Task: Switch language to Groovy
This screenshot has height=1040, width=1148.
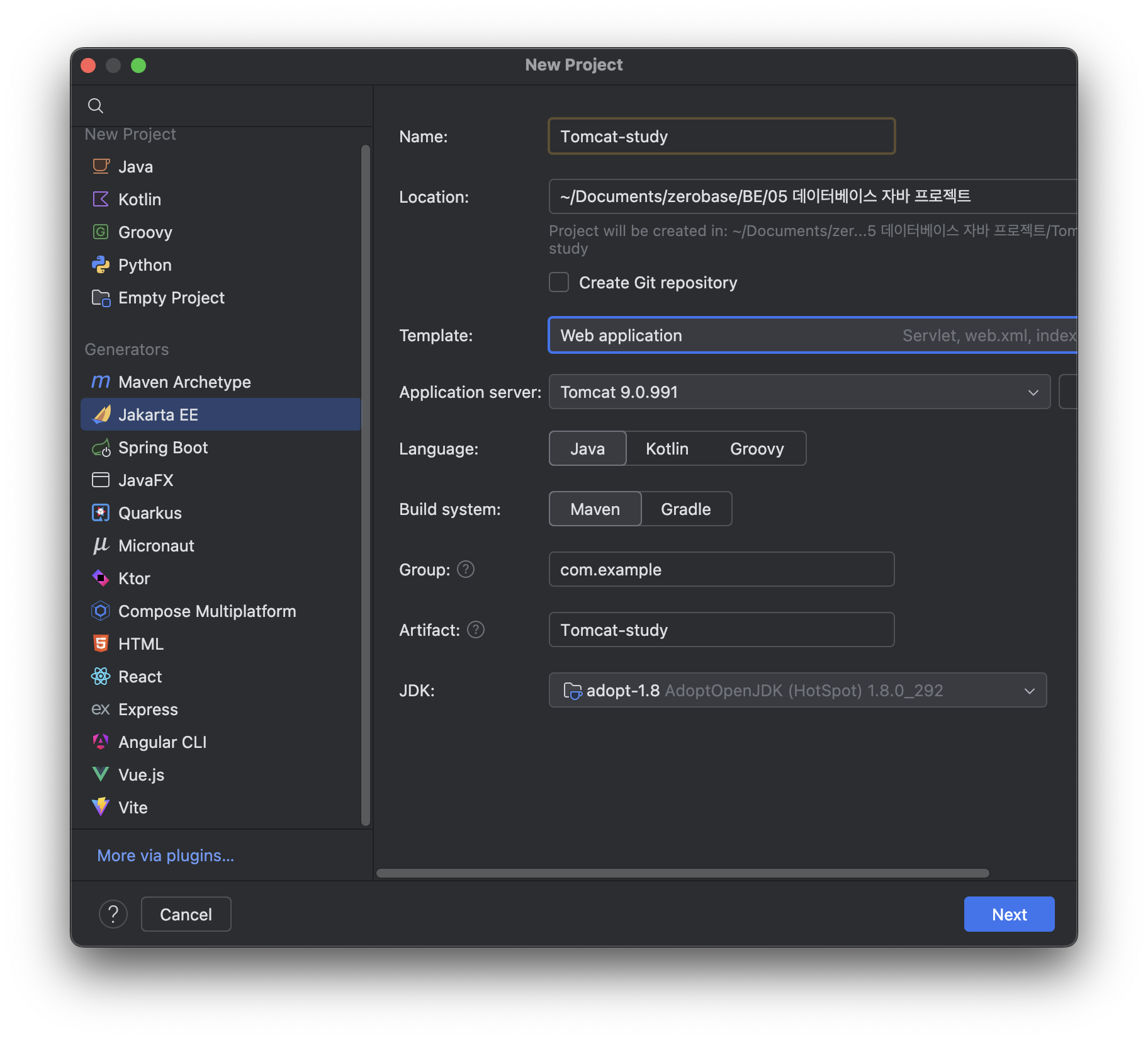Action: 757,448
